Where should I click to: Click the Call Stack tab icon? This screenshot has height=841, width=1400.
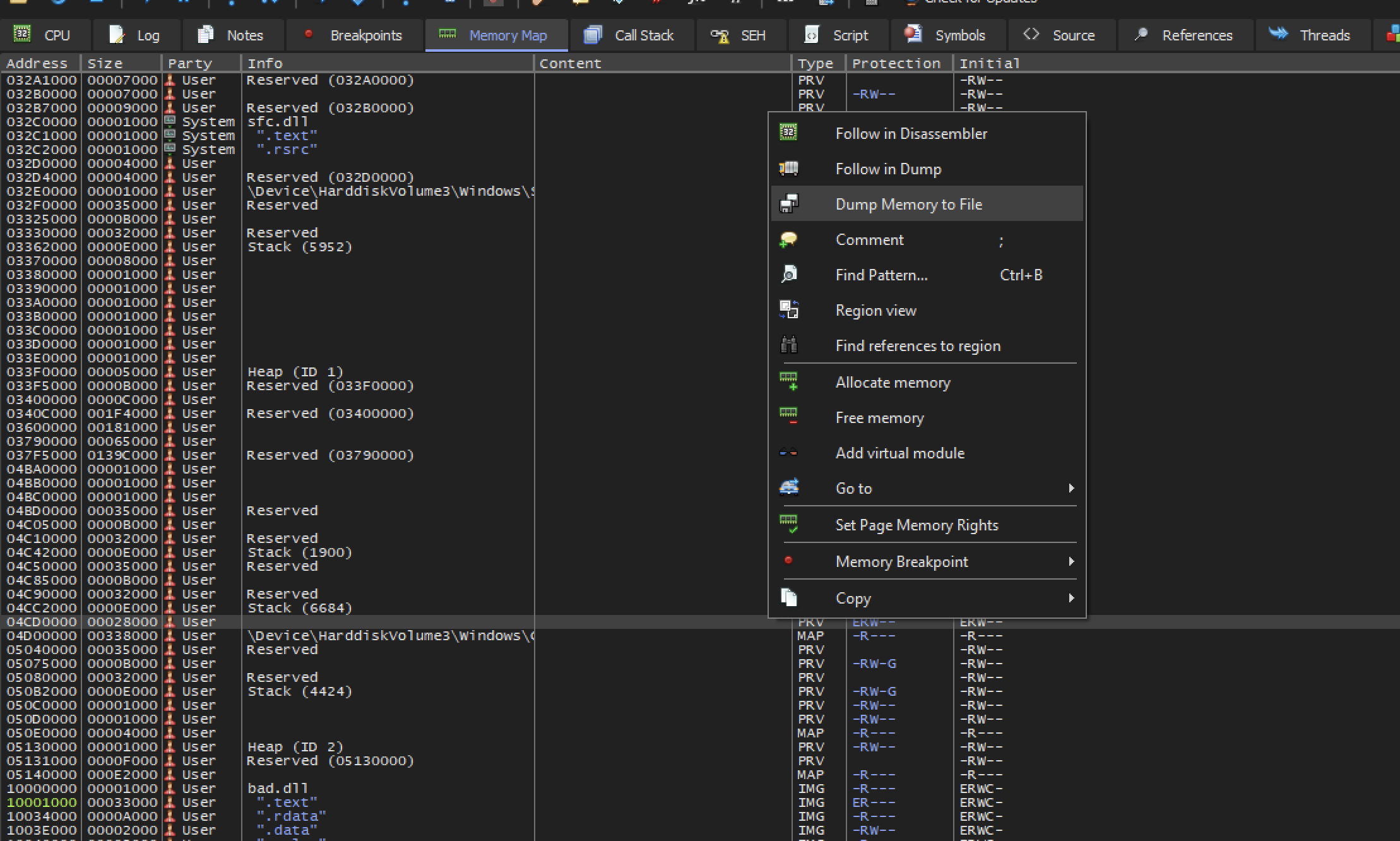point(592,34)
